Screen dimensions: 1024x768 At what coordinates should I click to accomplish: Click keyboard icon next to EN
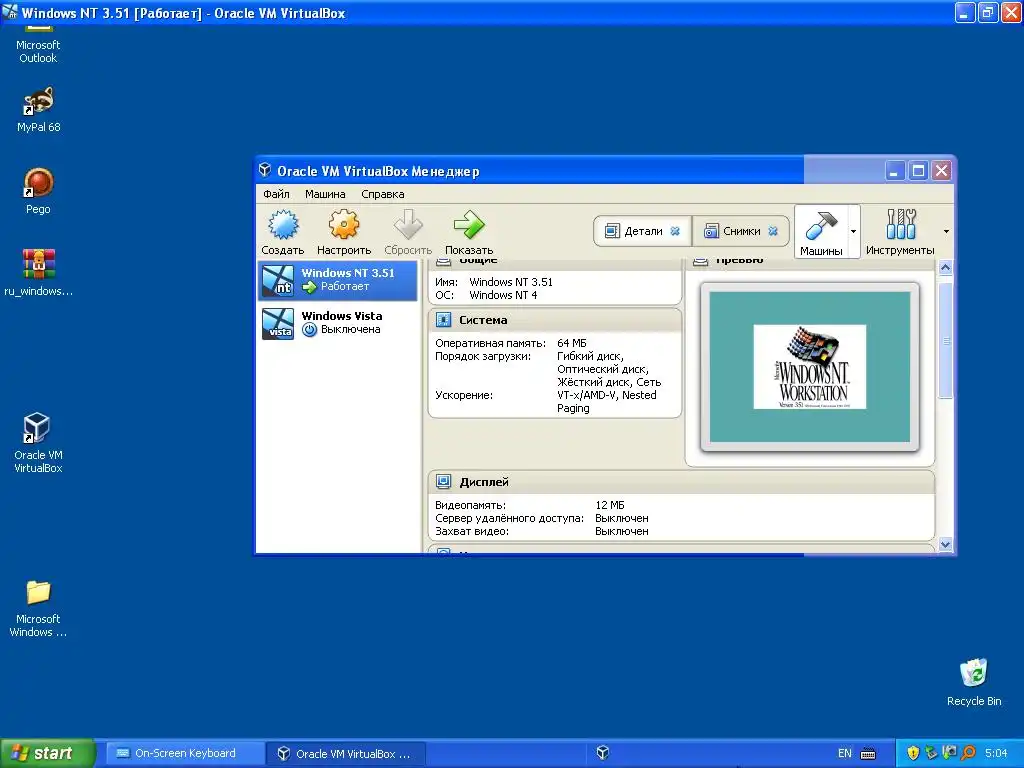tap(868, 754)
